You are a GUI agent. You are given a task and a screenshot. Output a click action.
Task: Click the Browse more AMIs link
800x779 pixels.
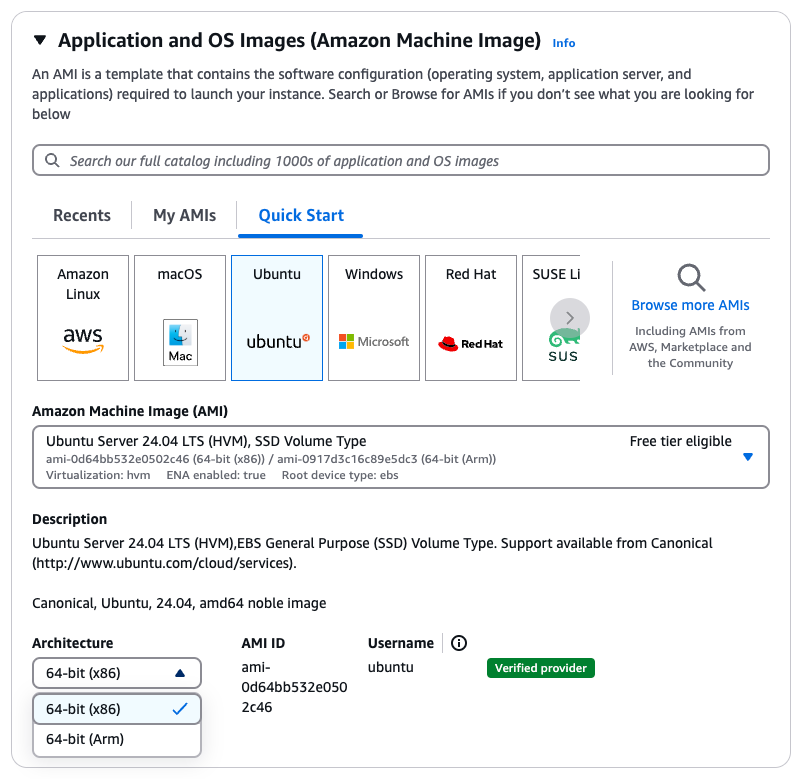(690, 305)
